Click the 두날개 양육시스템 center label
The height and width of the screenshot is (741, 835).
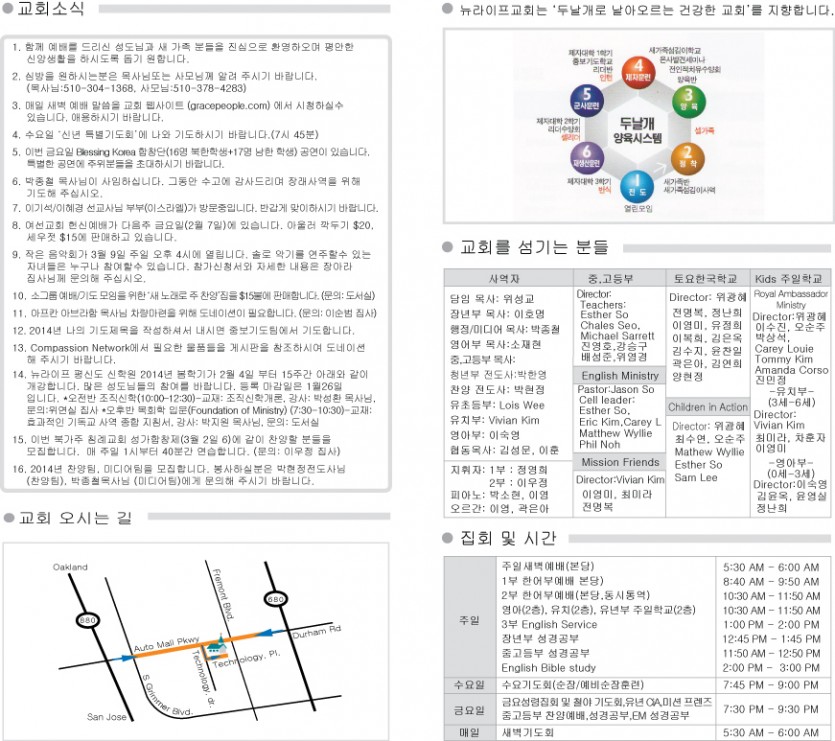[637, 131]
